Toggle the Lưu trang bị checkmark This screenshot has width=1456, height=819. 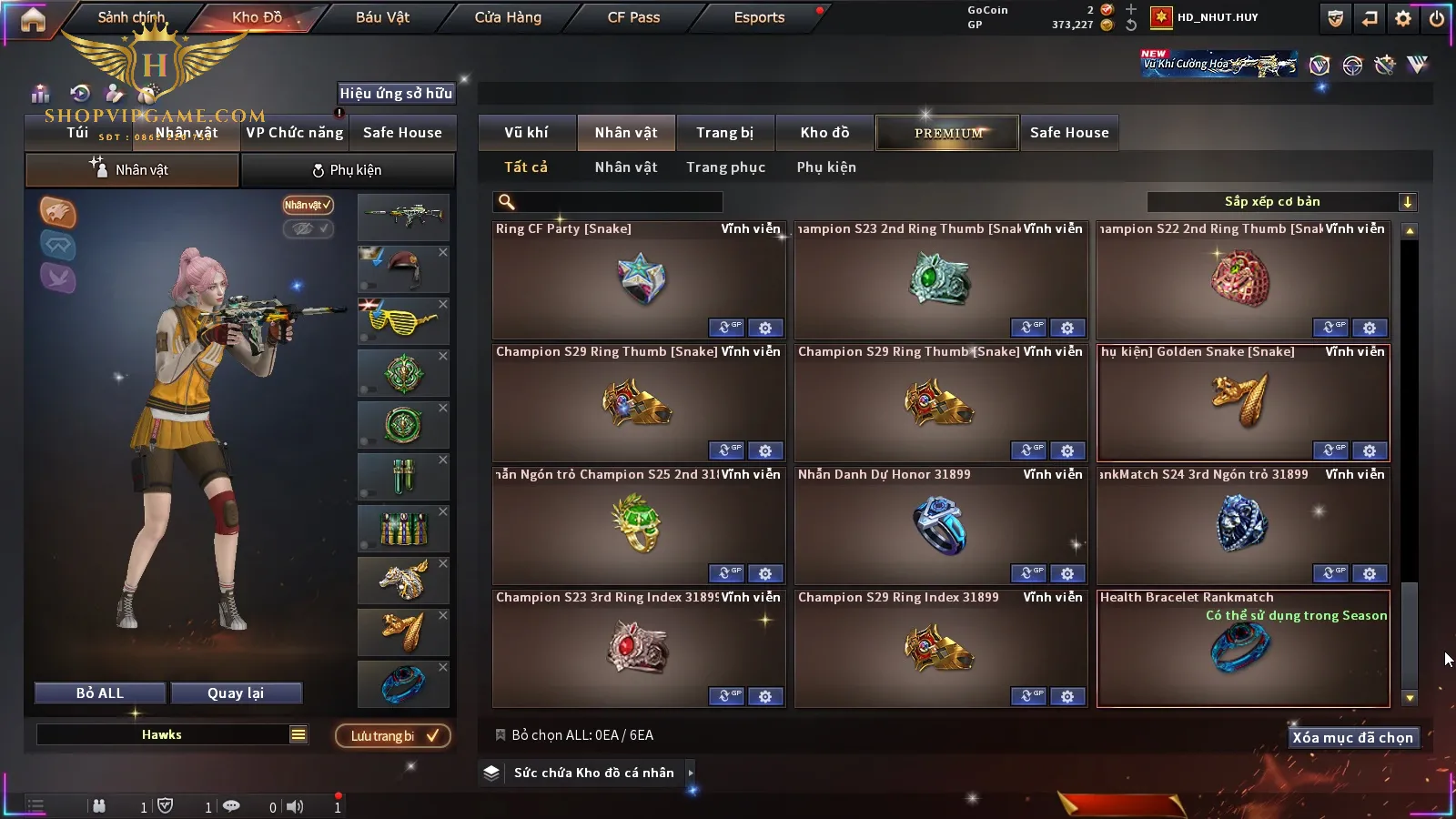pos(433,735)
